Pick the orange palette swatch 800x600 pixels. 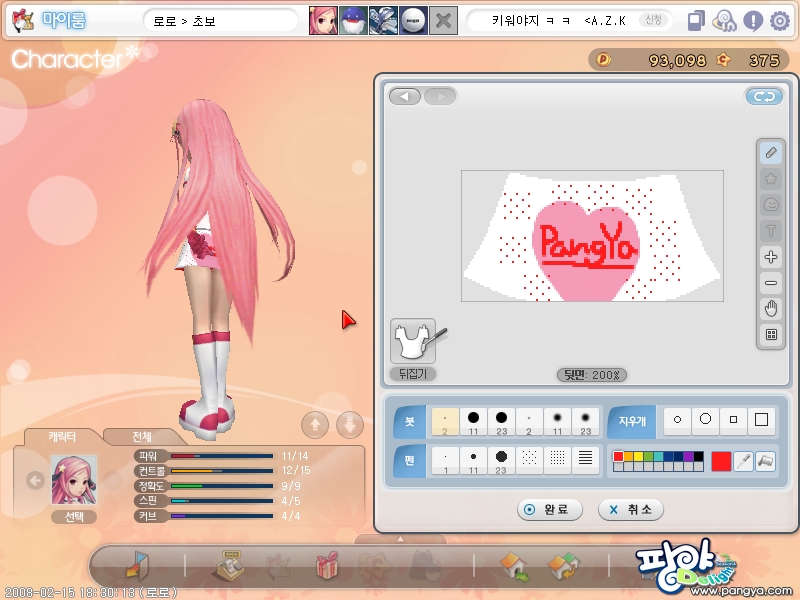pyautogui.click(x=628, y=456)
